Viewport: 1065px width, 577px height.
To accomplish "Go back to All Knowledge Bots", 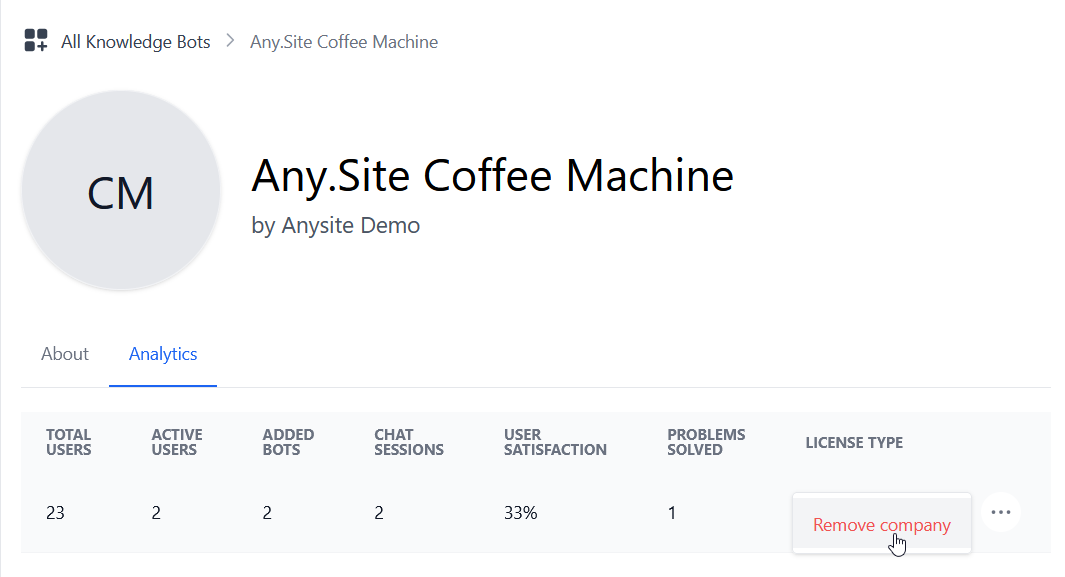I will (135, 42).
